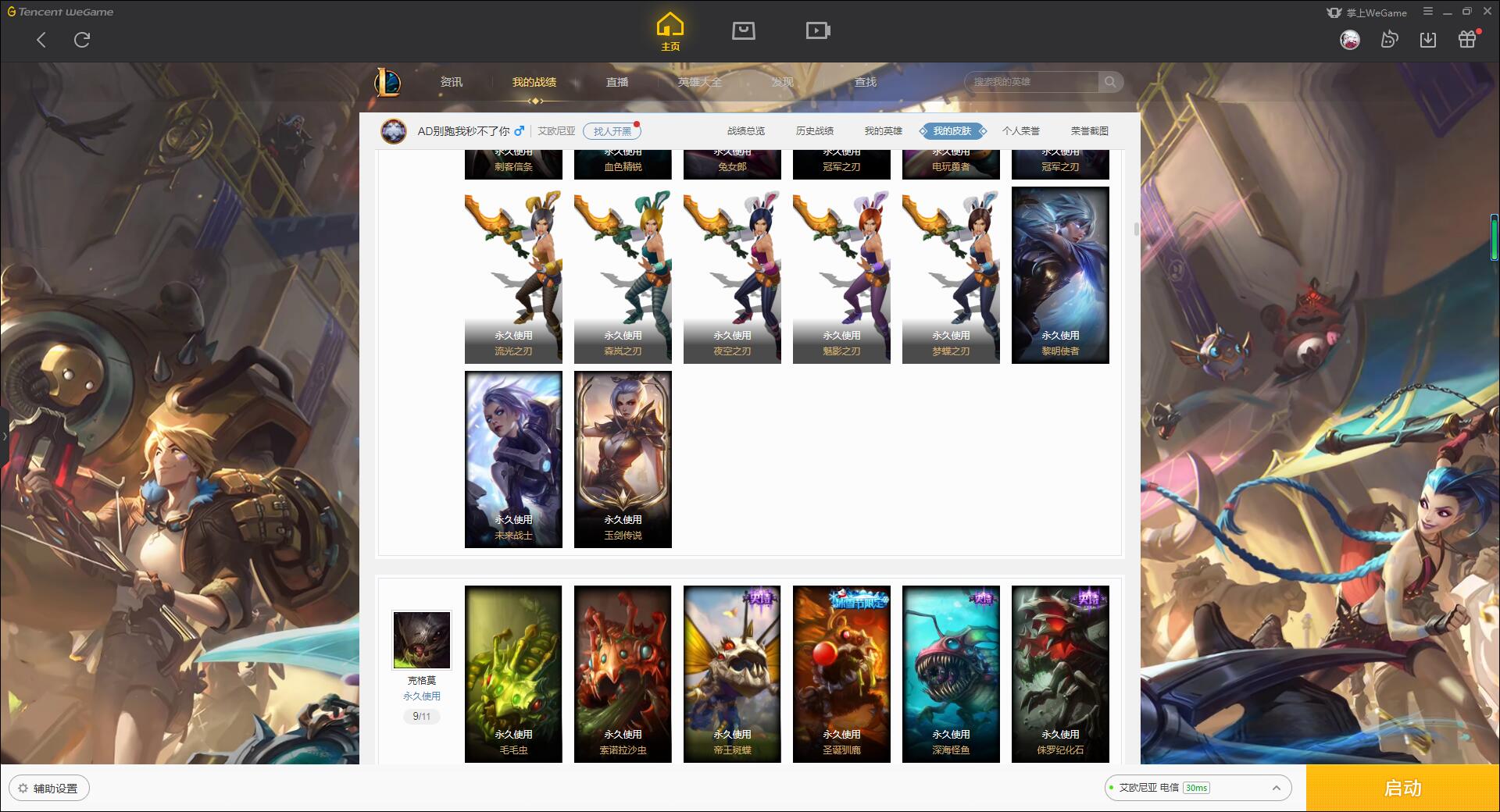This screenshot has height=812, width=1500.
Task: Select the 流光之刃 skin thumbnail
Action: (x=513, y=275)
